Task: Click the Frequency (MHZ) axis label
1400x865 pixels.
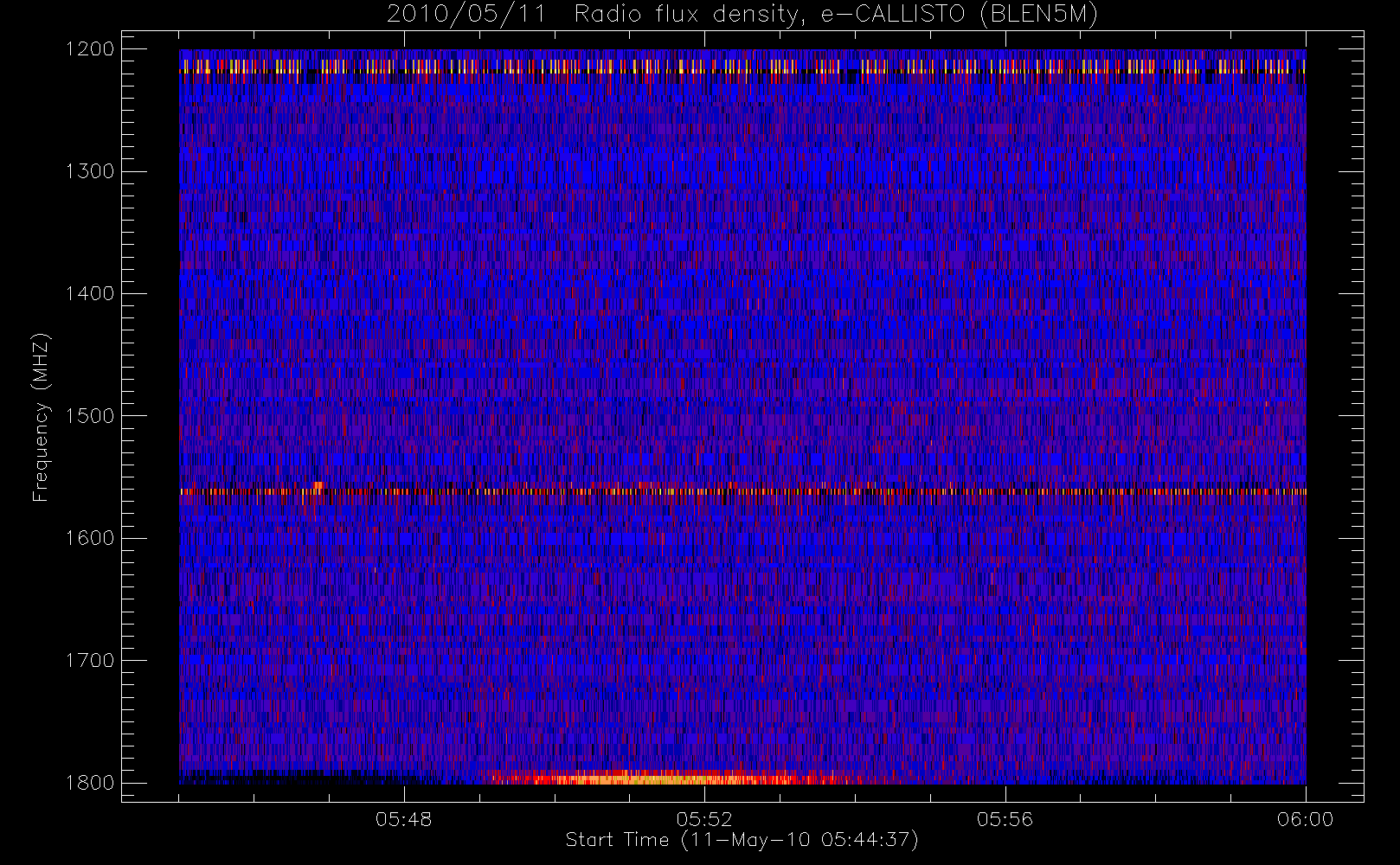Action: [41, 417]
